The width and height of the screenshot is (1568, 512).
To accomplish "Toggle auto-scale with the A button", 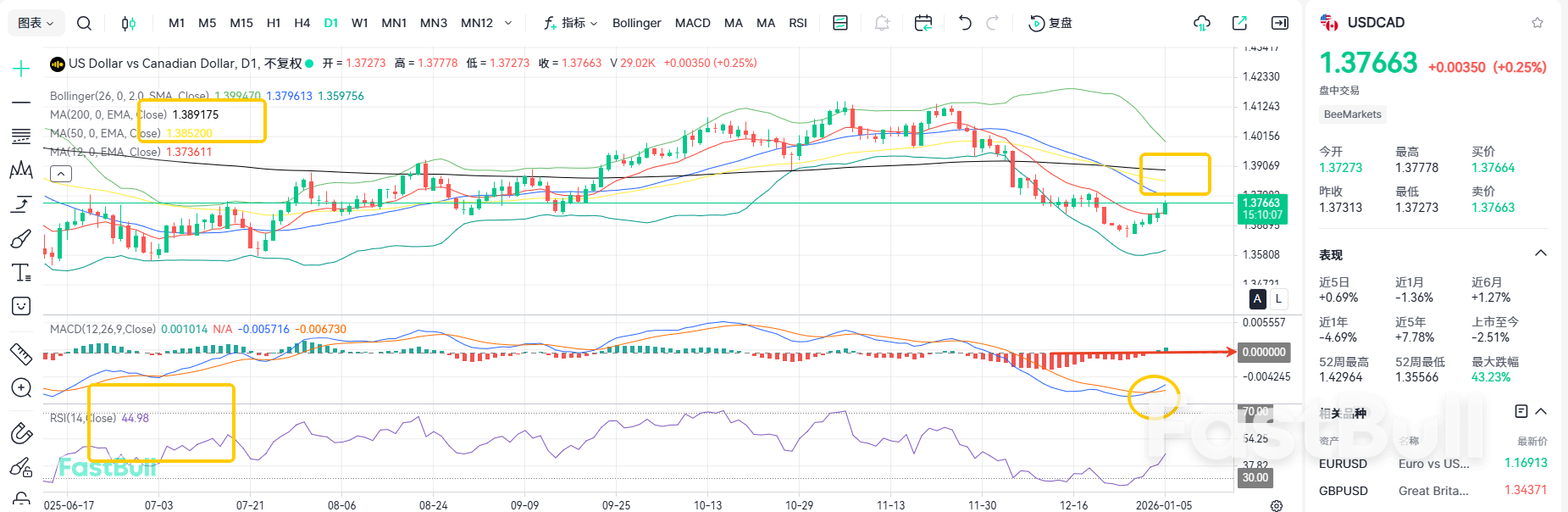I will 1257,299.
